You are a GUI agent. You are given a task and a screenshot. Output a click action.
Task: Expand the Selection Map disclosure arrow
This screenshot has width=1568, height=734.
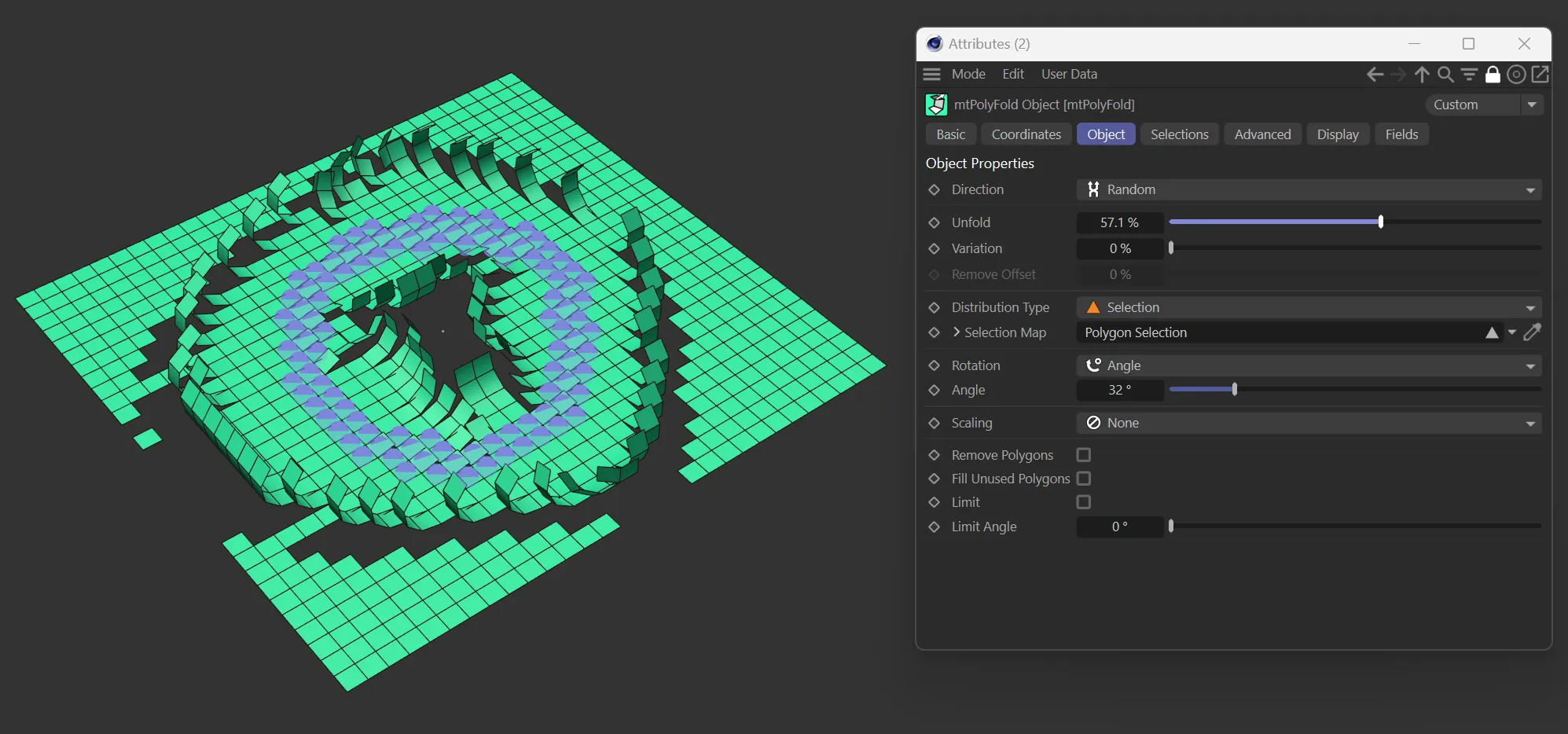tap(957, 332)
